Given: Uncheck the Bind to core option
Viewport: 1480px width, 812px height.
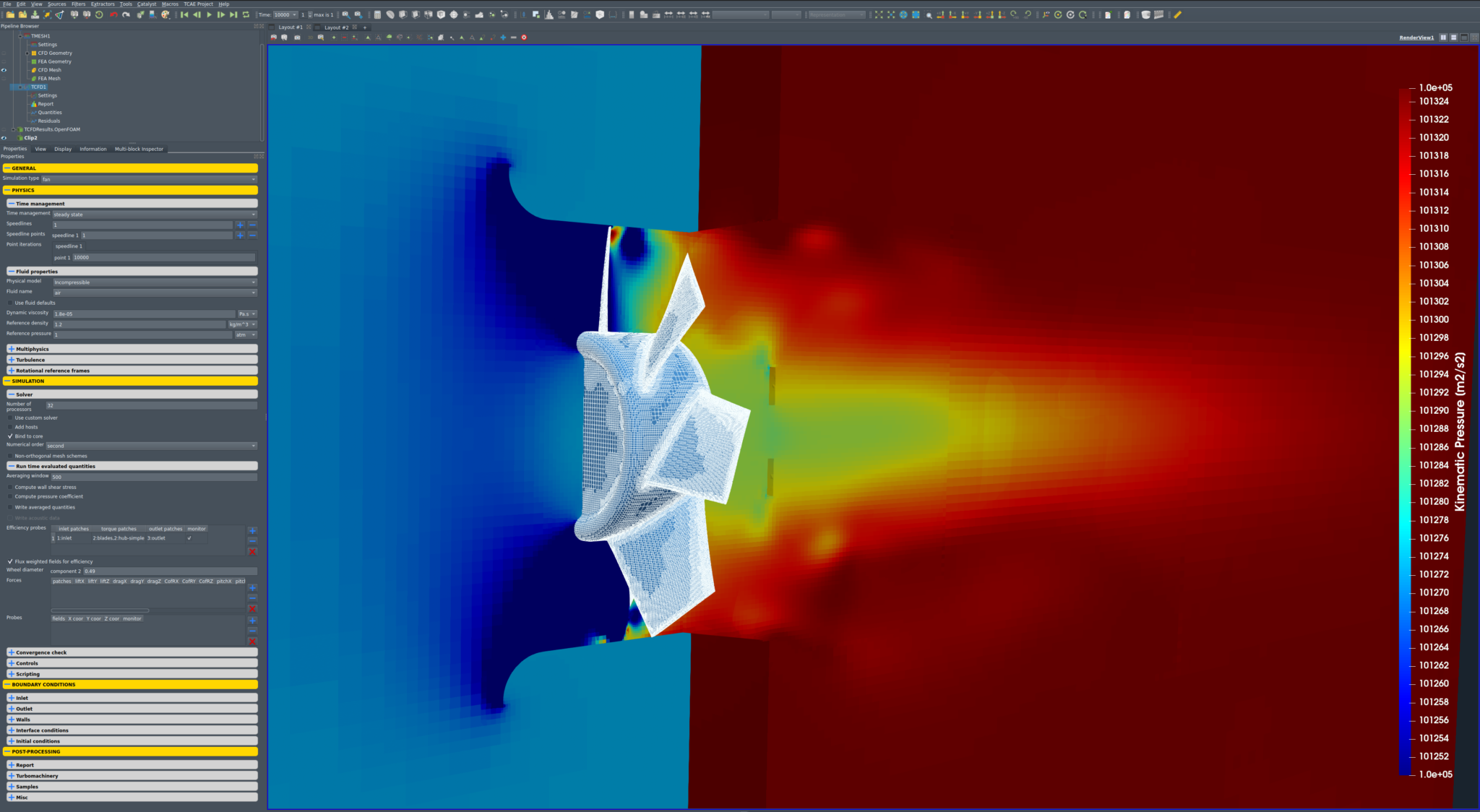Looking at the screenshot, I should (10, 436).
